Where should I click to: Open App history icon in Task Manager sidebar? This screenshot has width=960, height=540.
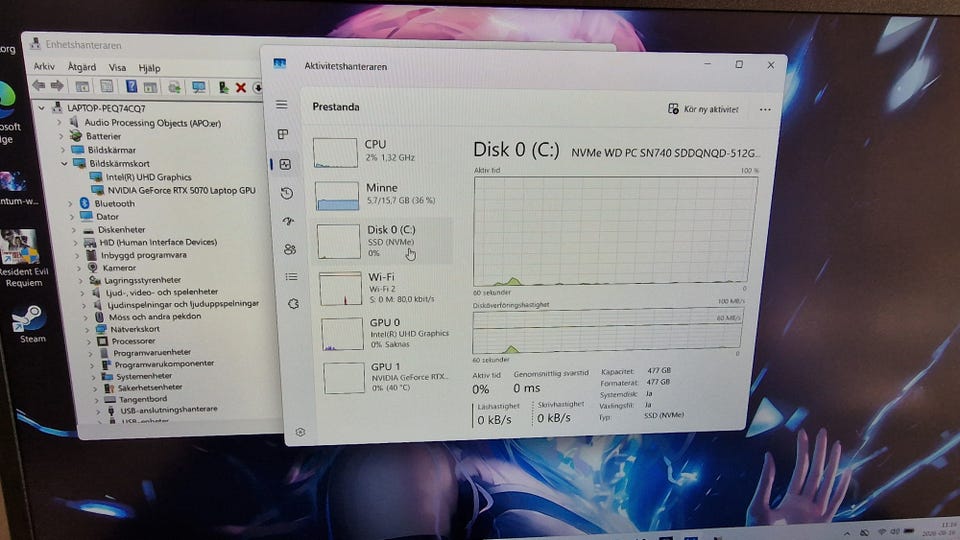pyautogui.click(x=287, y=193)
